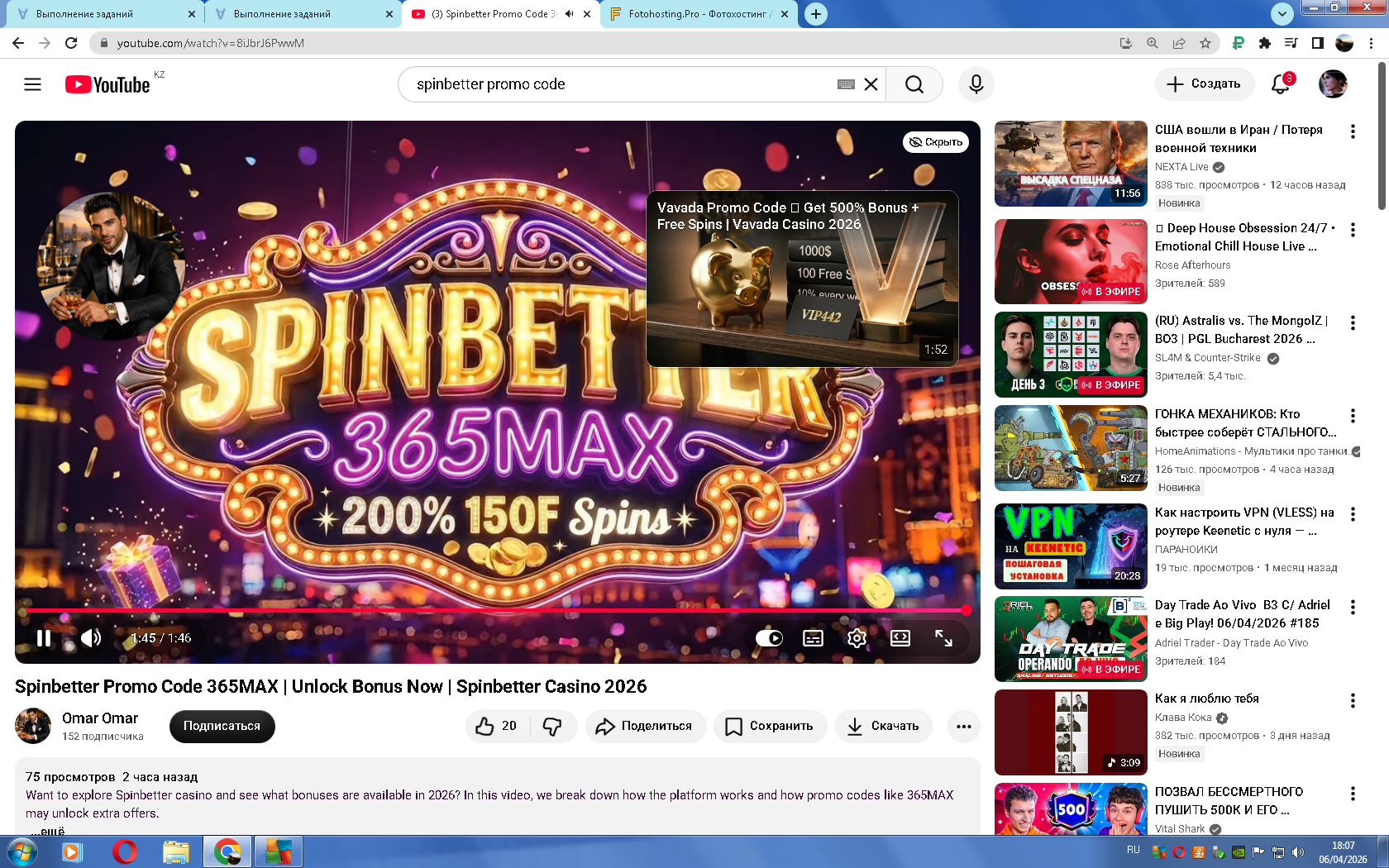
Task: Hide end-screen cards with Скрыть
Action: click(936, 142)
